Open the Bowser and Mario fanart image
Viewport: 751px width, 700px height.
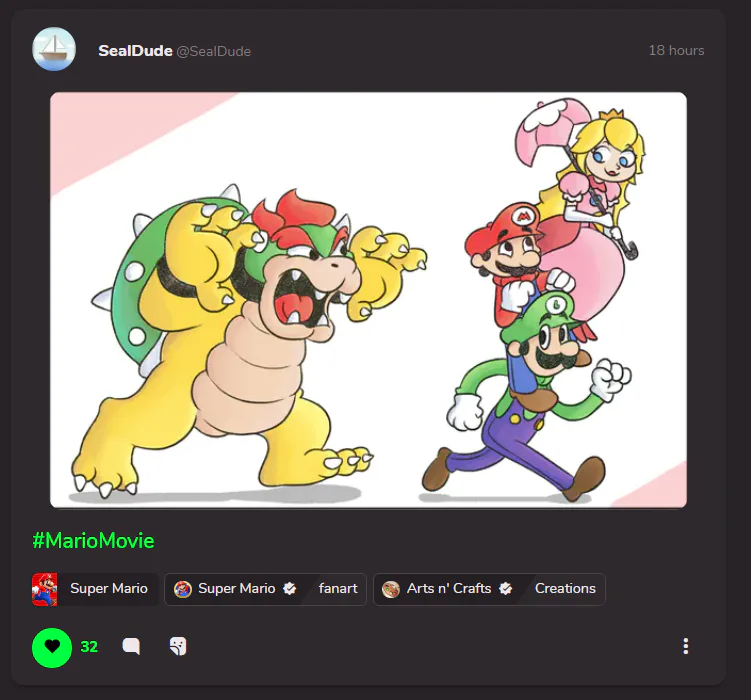368,300
